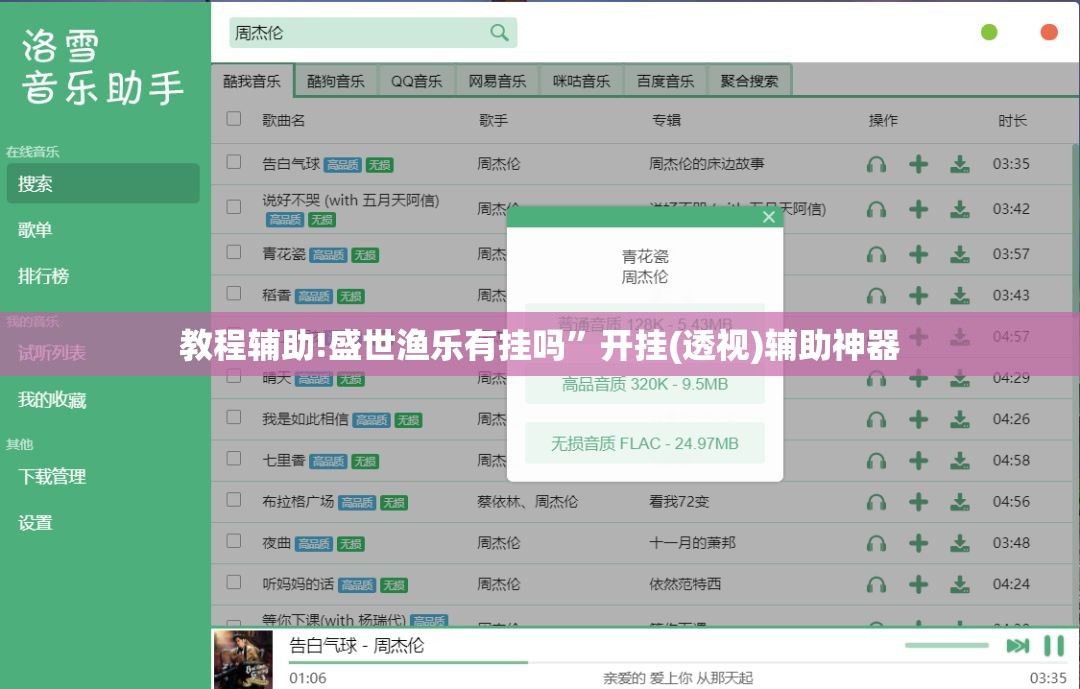Click the search magnifier icon
Viewport: 1080px width, 689px height.
[499, 32]
